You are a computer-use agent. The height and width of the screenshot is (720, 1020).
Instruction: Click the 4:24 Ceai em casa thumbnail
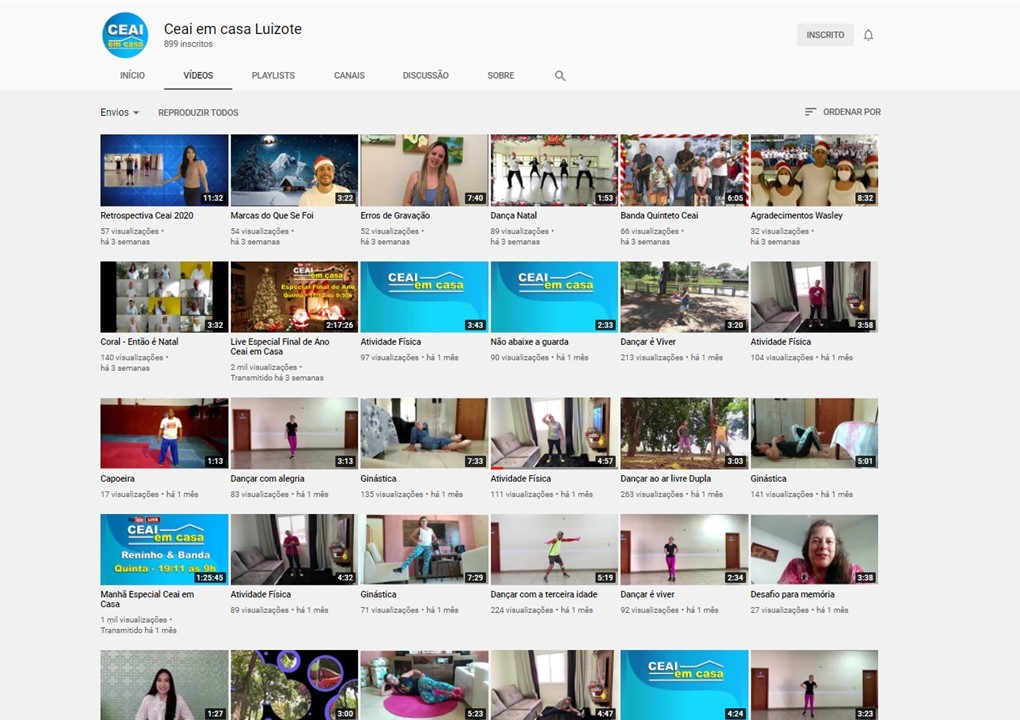(684, 685)
